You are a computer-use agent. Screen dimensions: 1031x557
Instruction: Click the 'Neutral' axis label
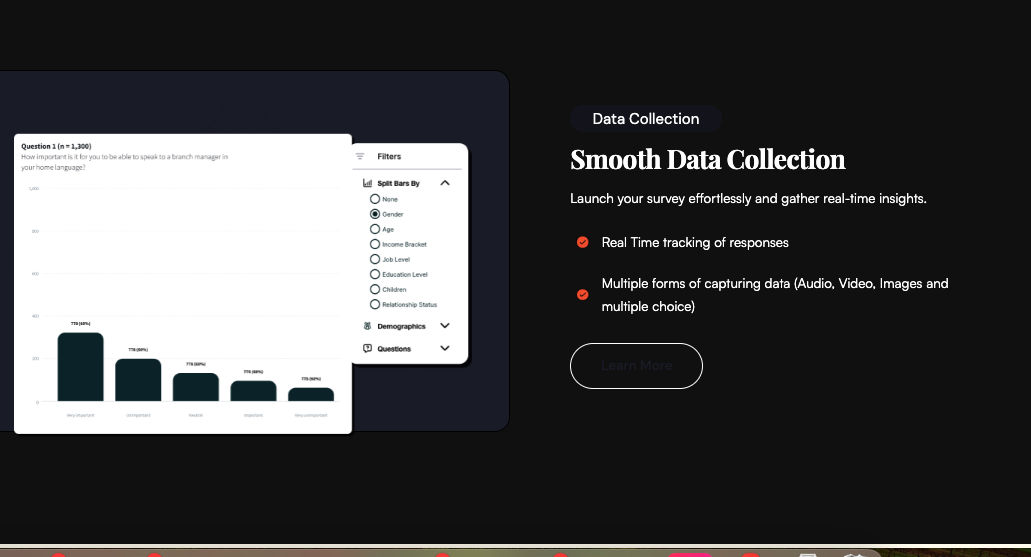coord(196,415)
